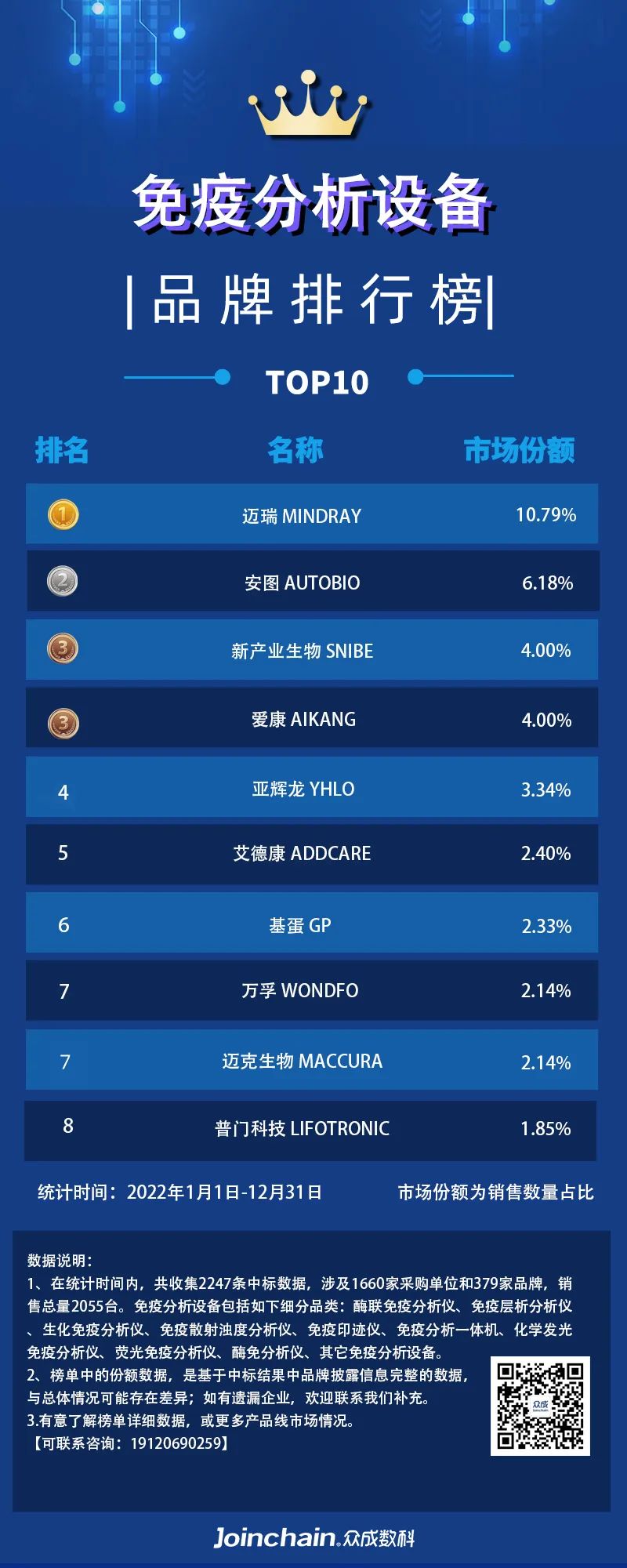Click the 10.79% market share value
Screen dimensions: 627x1568
[x=545, y=515]
